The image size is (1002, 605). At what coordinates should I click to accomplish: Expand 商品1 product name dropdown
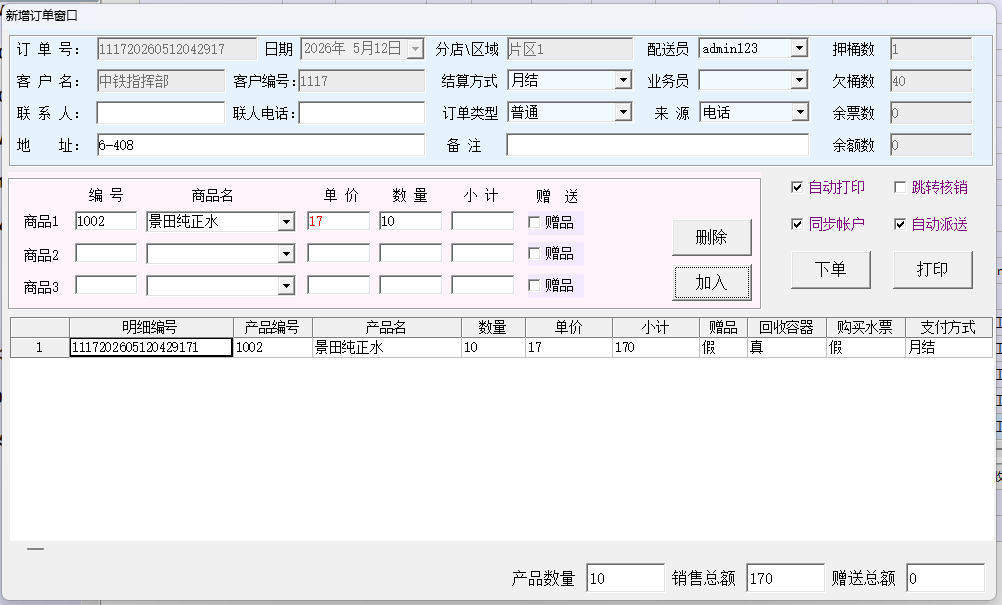click(x=286, y=222)
